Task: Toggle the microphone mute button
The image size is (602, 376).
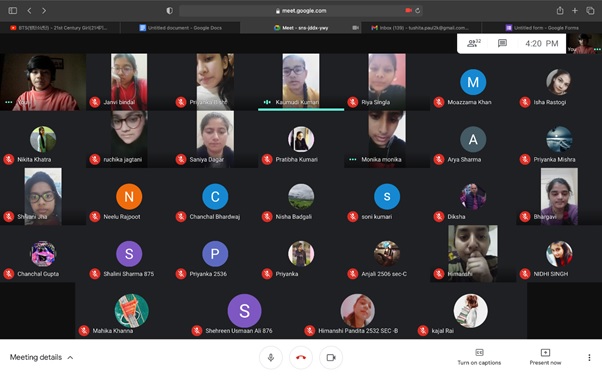Action: pos(271,358)
